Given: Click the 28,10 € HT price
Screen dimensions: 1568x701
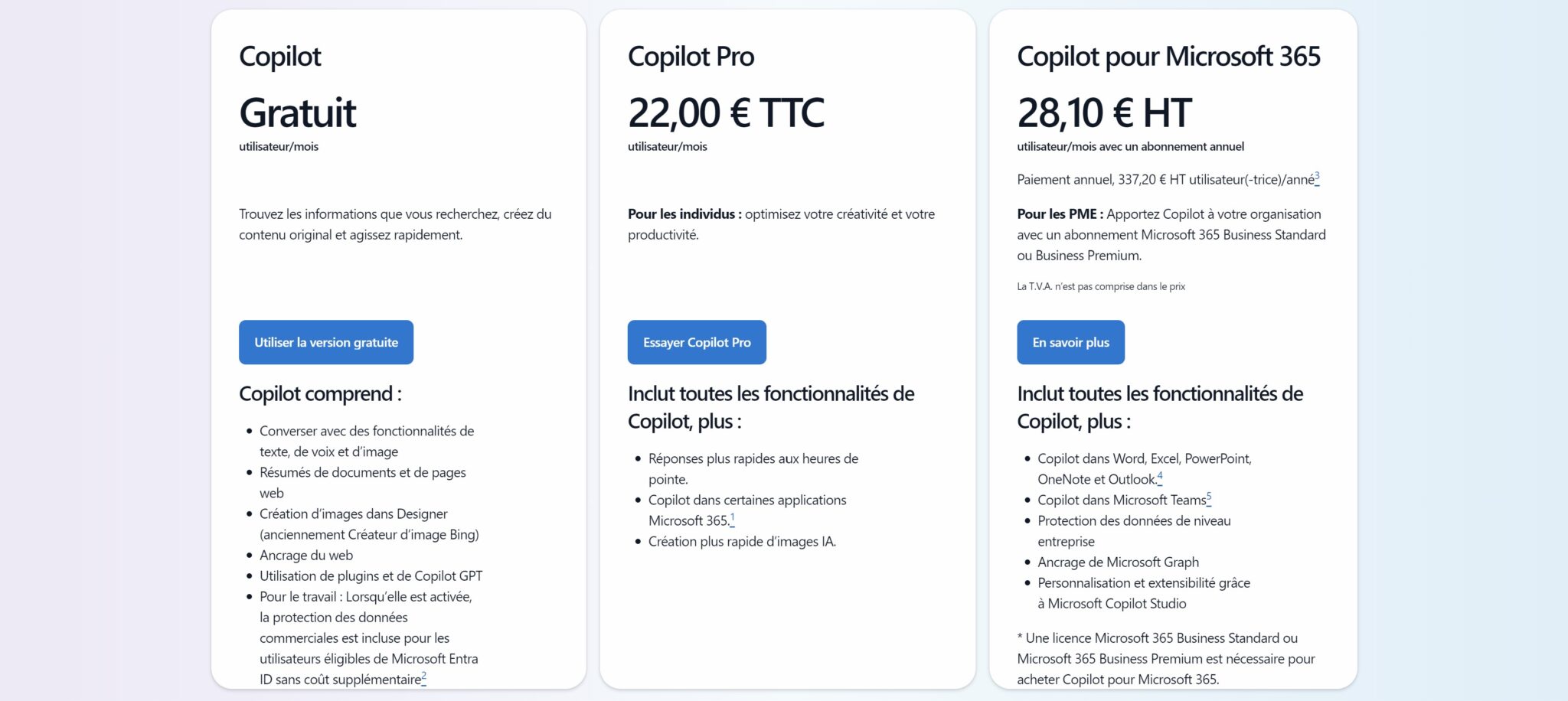Looking at the screenshot, I should 1104,112.
